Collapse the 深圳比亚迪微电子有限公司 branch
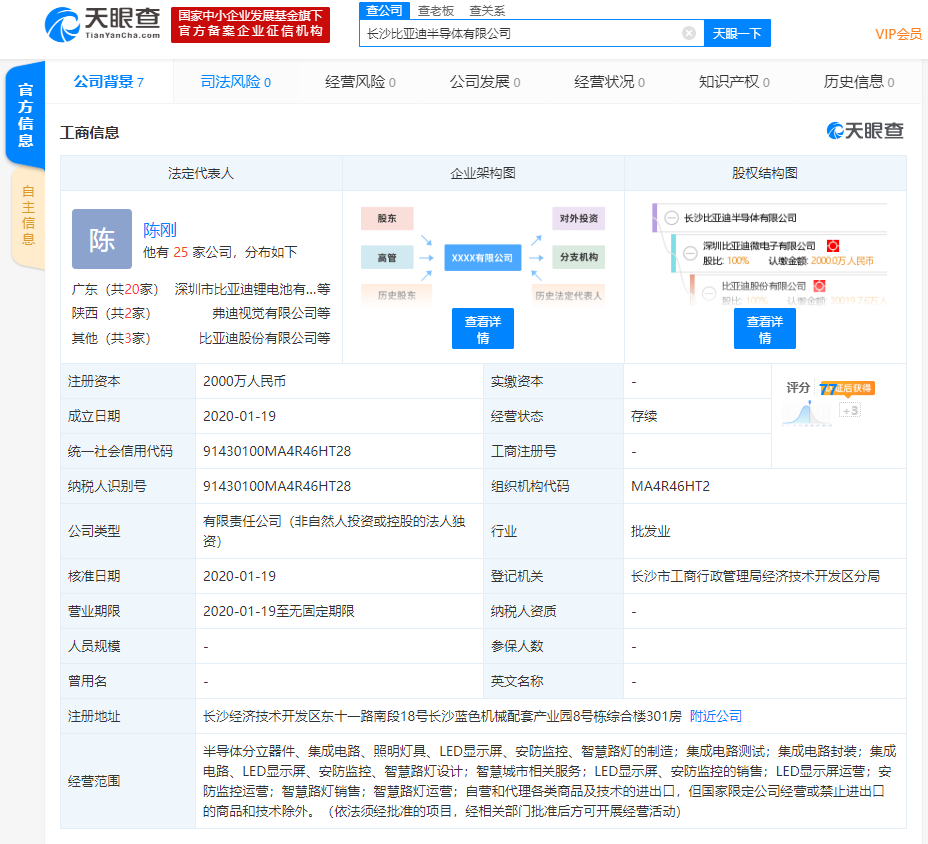928x844 pixels. coord(691,254)
